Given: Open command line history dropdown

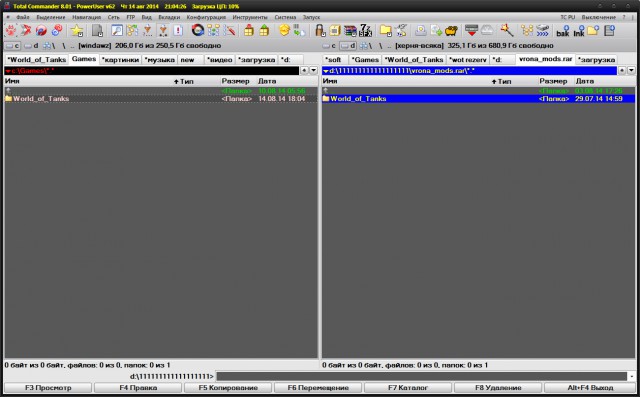Looking at the screenshot, I should coord(632,376).
